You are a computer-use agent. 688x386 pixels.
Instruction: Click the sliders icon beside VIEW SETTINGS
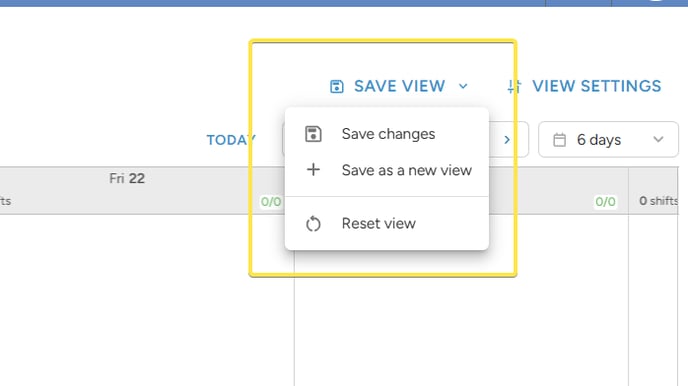tap(514, 86)
